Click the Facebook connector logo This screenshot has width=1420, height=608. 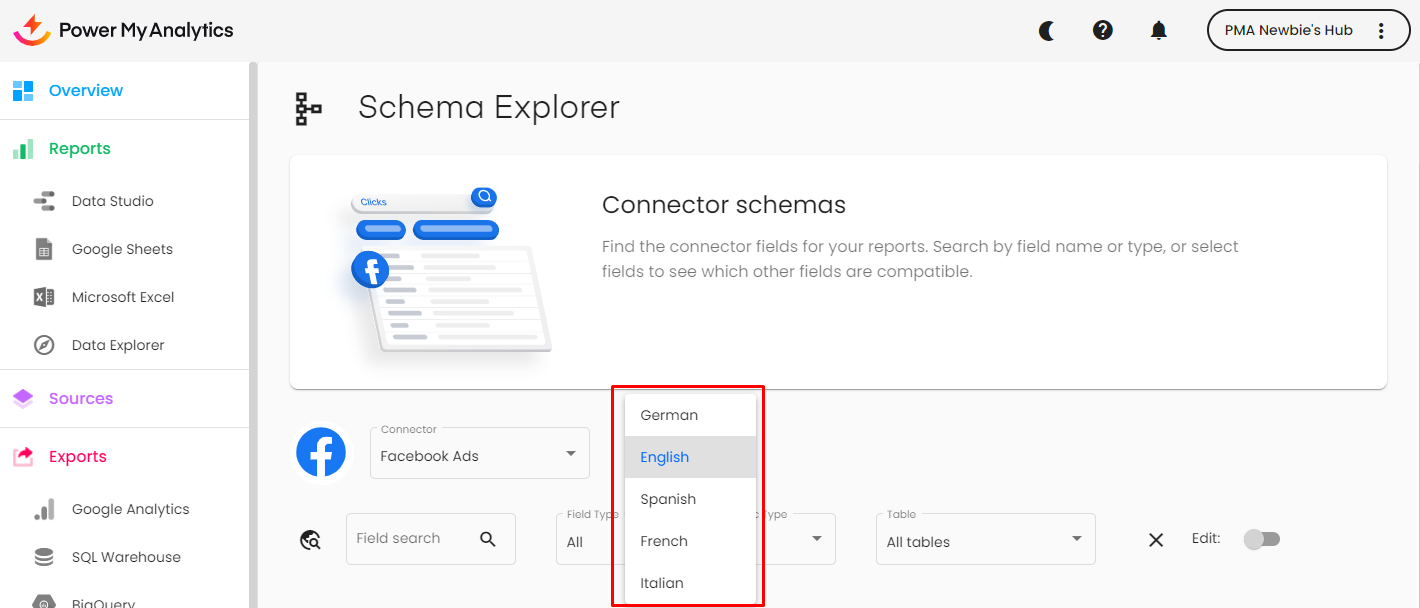point(321,453)
